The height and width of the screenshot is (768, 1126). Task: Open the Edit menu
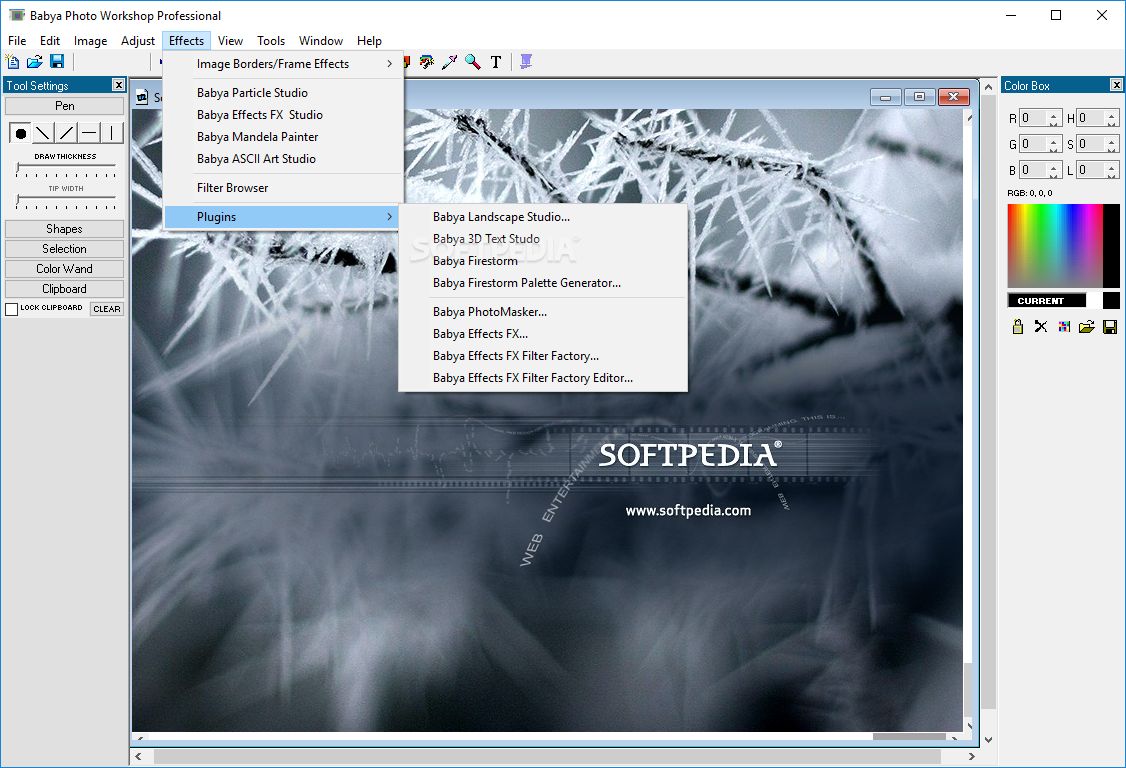click(50, 41)
